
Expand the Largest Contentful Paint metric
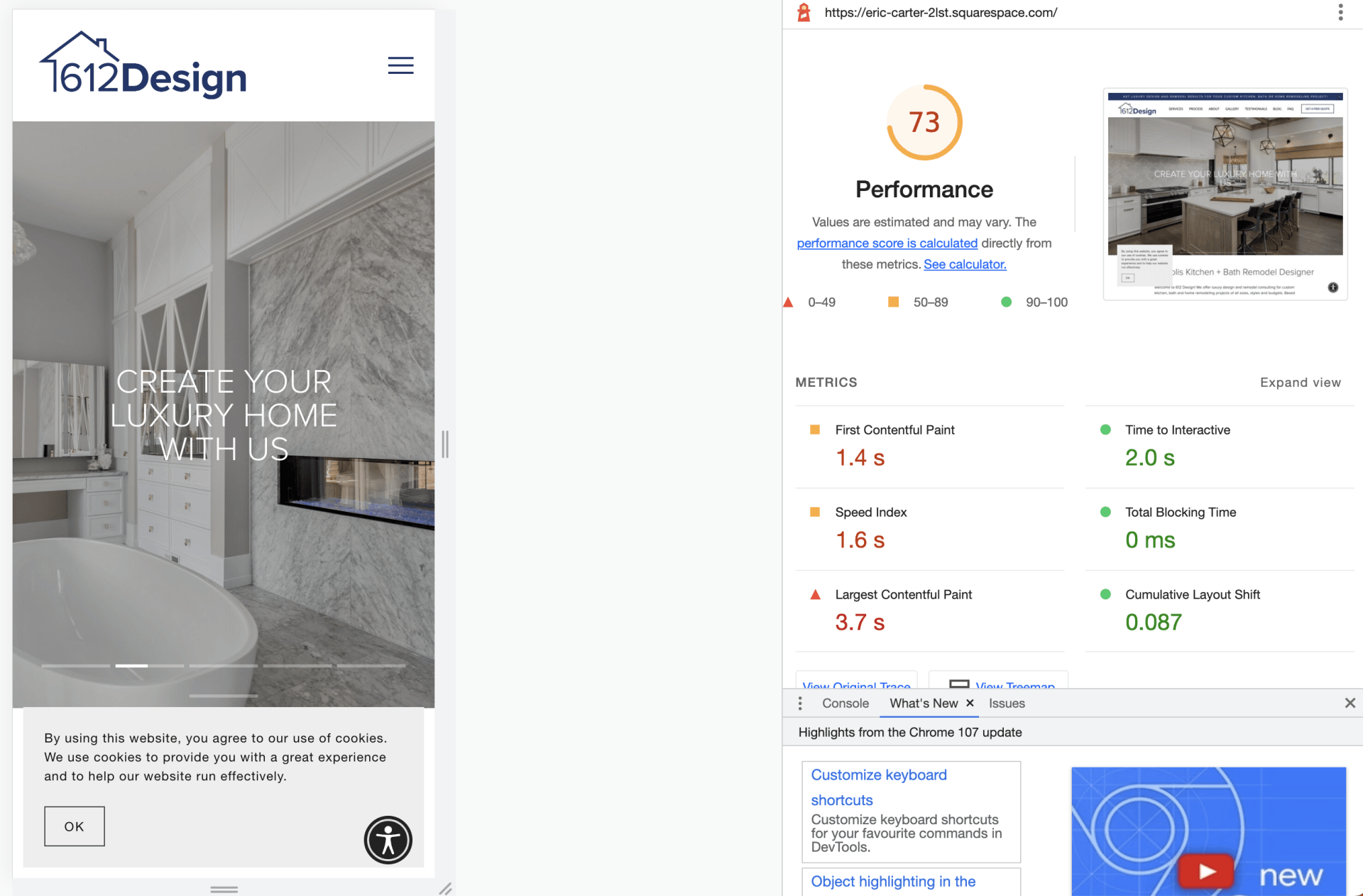tap(903, 595)
